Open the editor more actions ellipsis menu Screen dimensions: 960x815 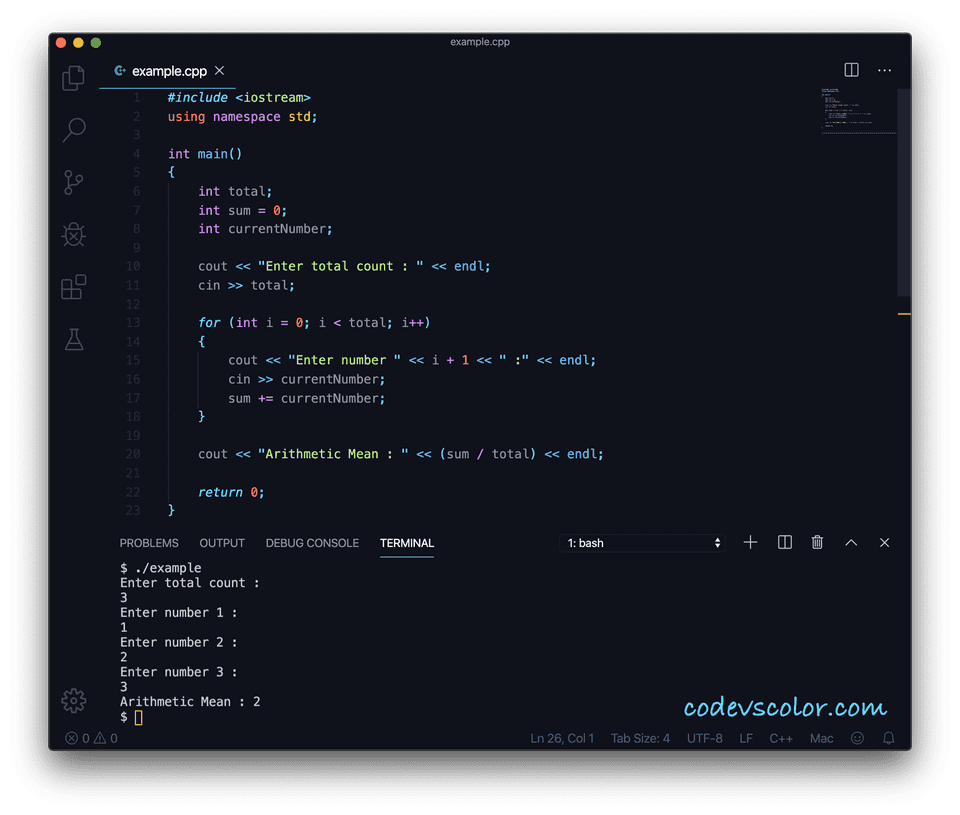click(884, 69)
